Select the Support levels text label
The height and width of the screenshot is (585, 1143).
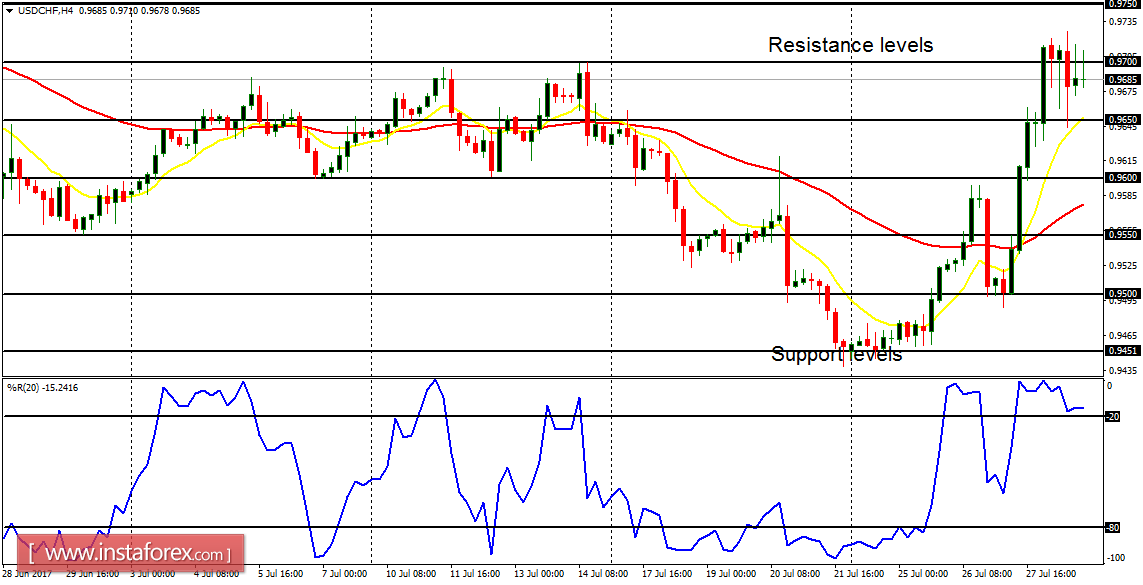[837, 355]
